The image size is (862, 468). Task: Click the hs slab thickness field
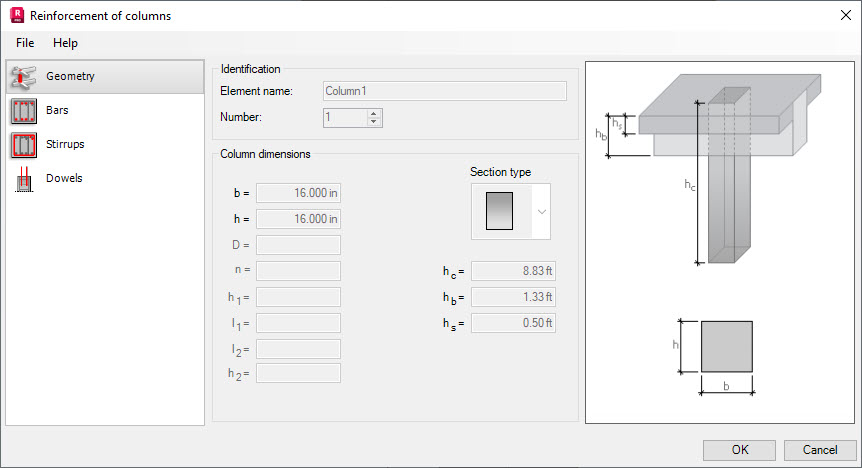[x=513, y=323]
